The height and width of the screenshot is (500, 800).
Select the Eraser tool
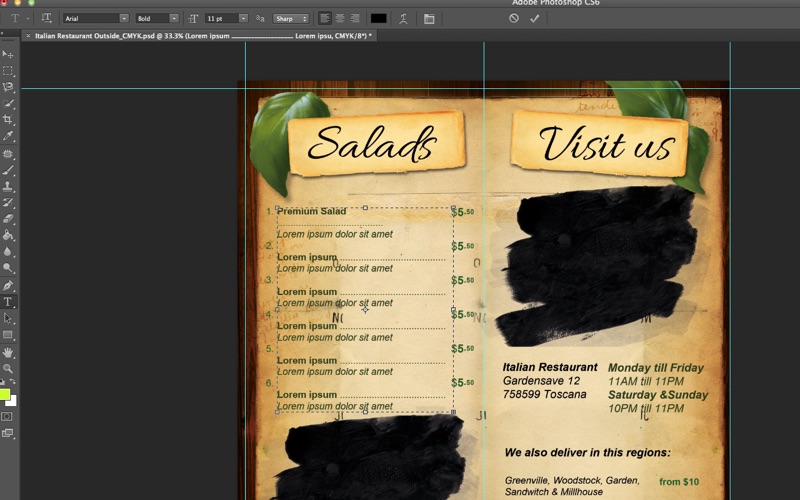click(x=8, y=219)
